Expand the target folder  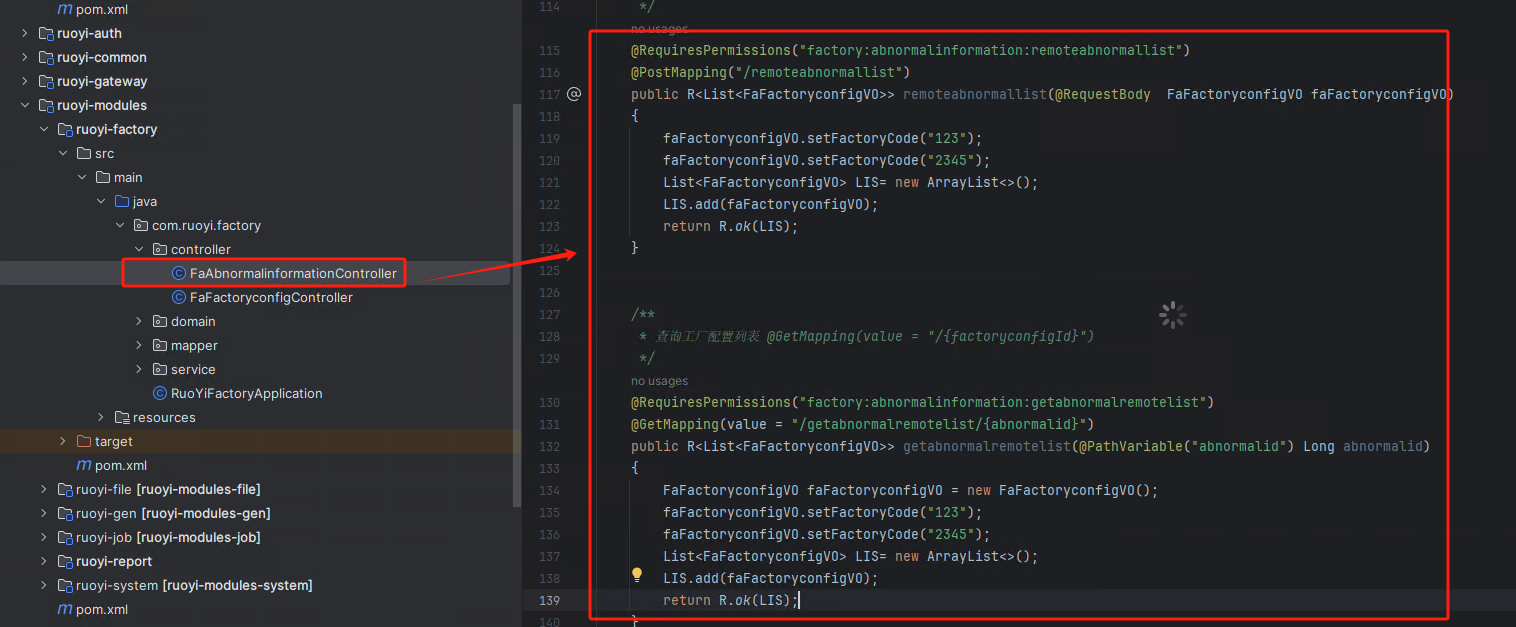tap(63, 441)
